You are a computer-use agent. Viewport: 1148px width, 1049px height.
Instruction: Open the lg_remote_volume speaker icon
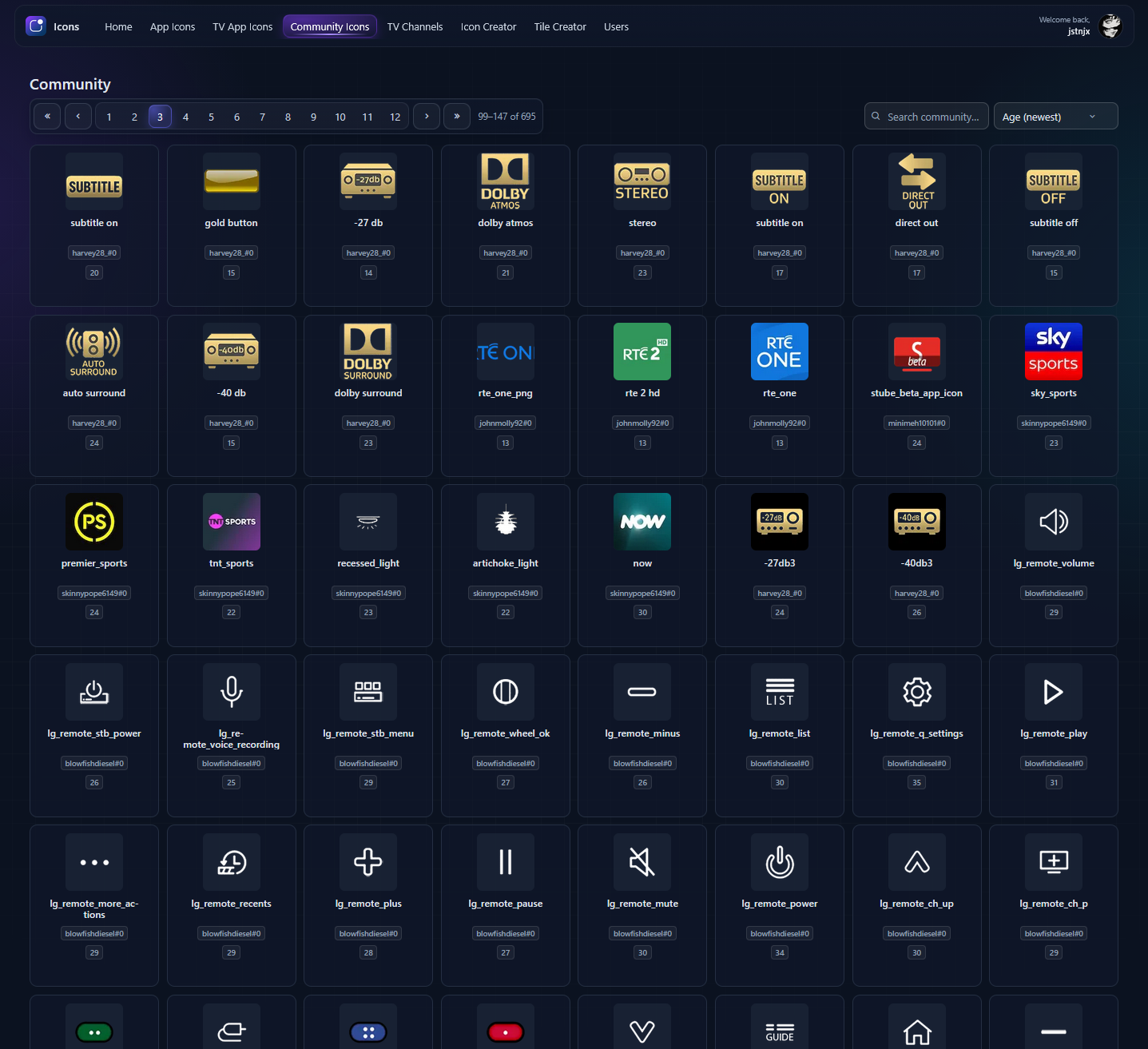(1054, 522)
